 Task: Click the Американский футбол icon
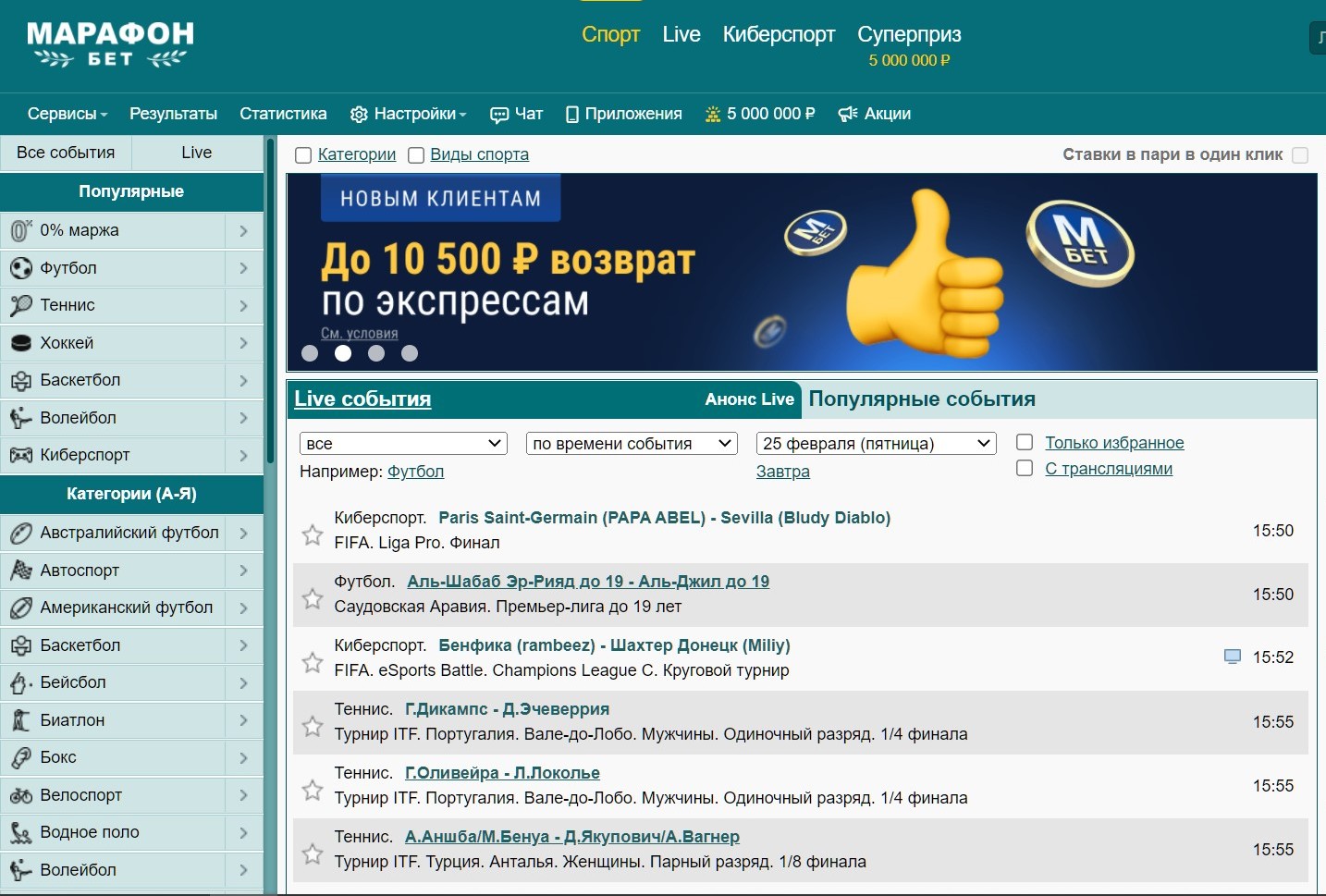click(20, 608)
